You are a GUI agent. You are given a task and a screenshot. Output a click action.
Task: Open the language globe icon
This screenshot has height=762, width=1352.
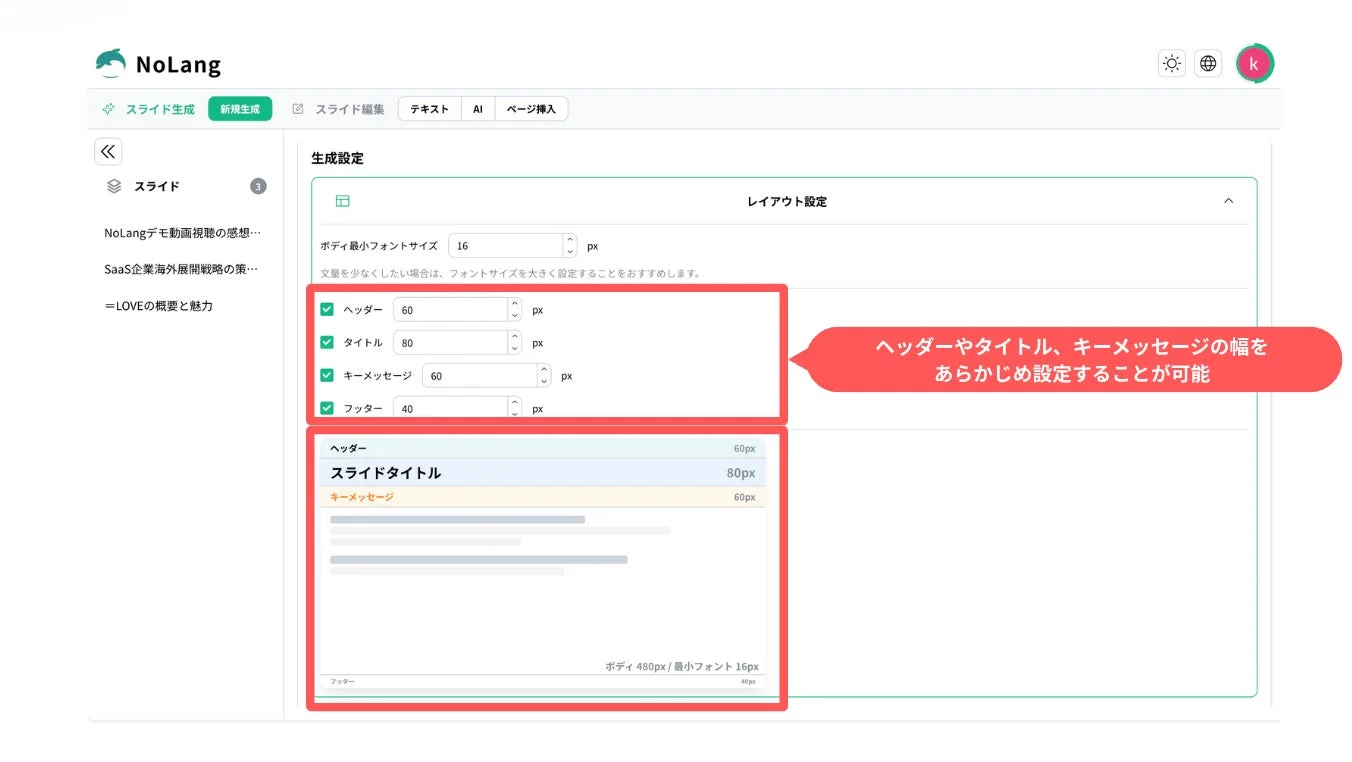[x=1207, y=62]
